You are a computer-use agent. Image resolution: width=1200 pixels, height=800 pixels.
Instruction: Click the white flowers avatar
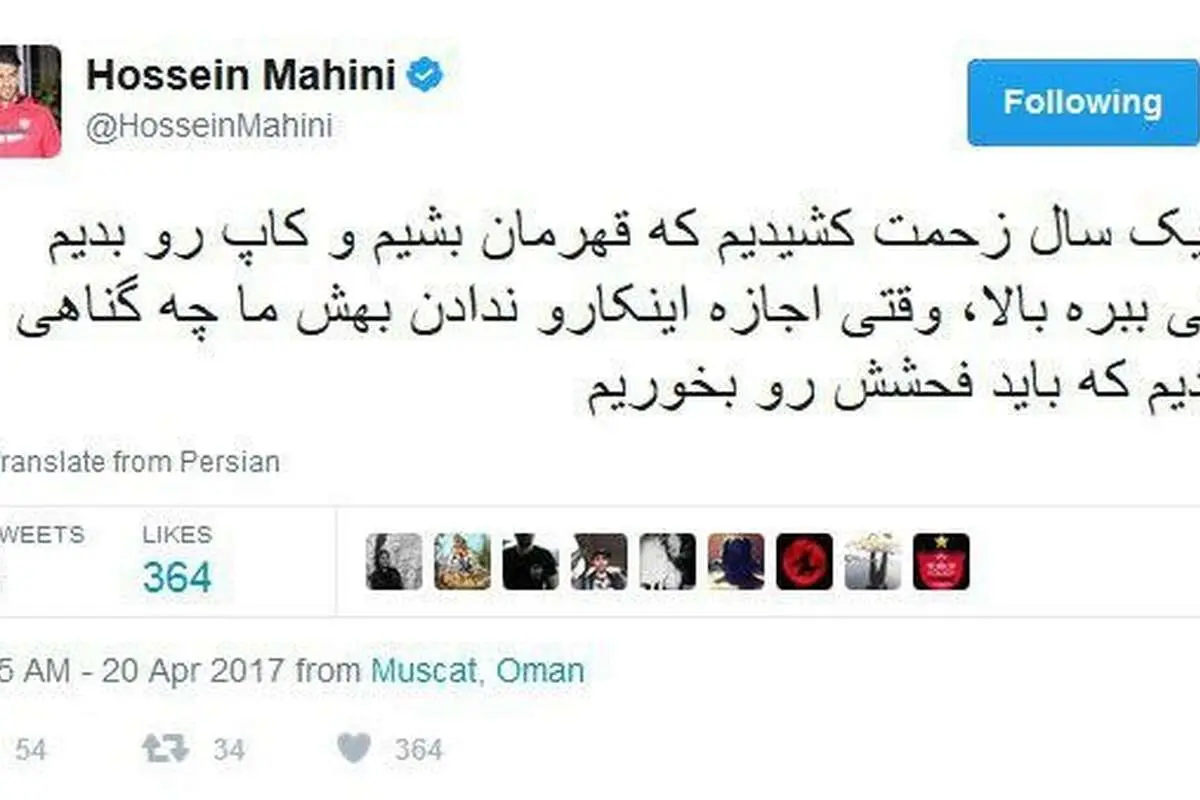point(872,562)
